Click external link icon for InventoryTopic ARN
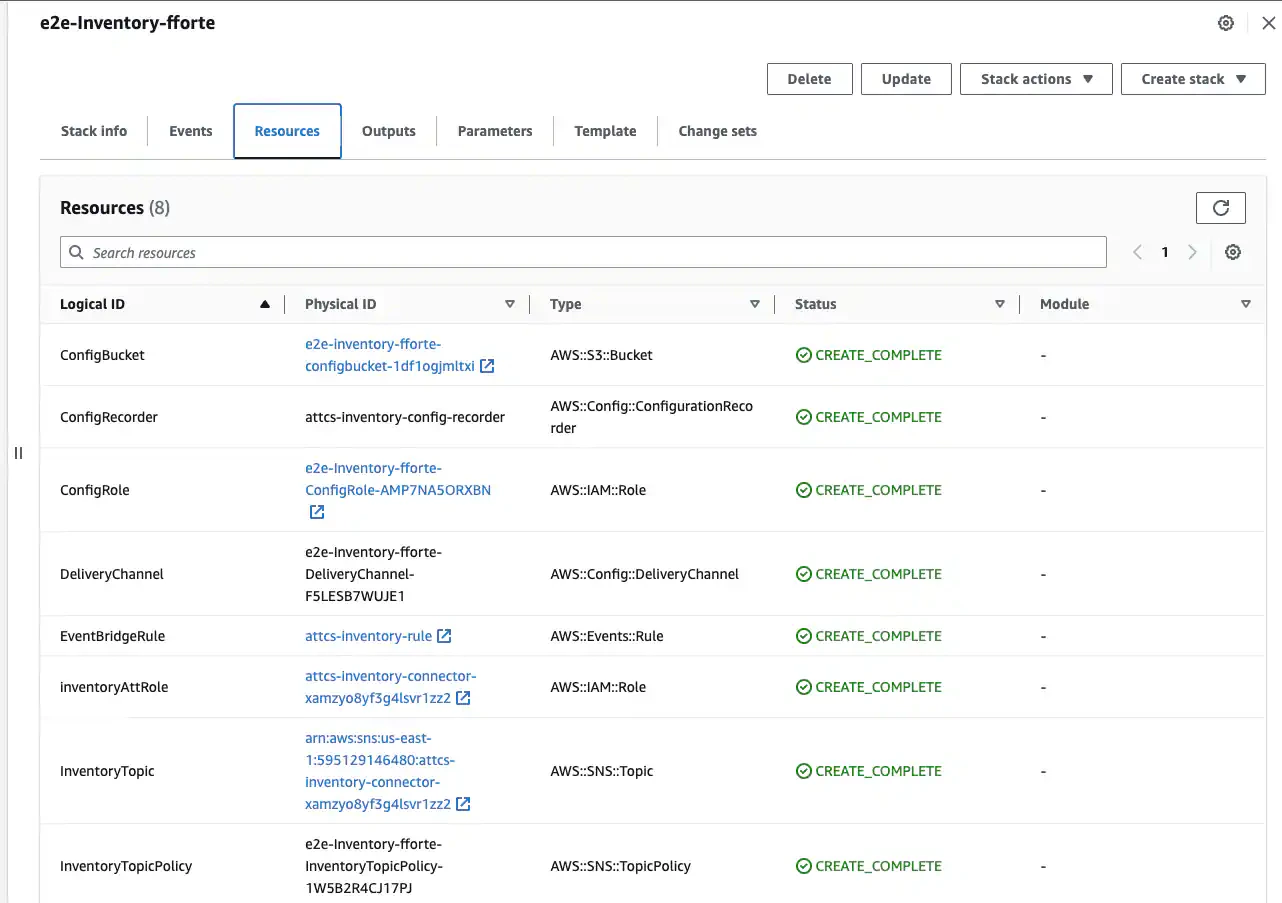This screenshot has height=903, width=1282. 464,804
